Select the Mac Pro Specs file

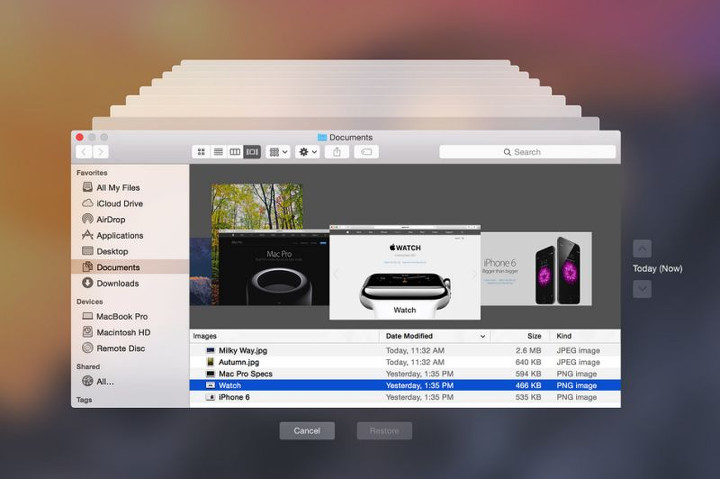point(405,374)
